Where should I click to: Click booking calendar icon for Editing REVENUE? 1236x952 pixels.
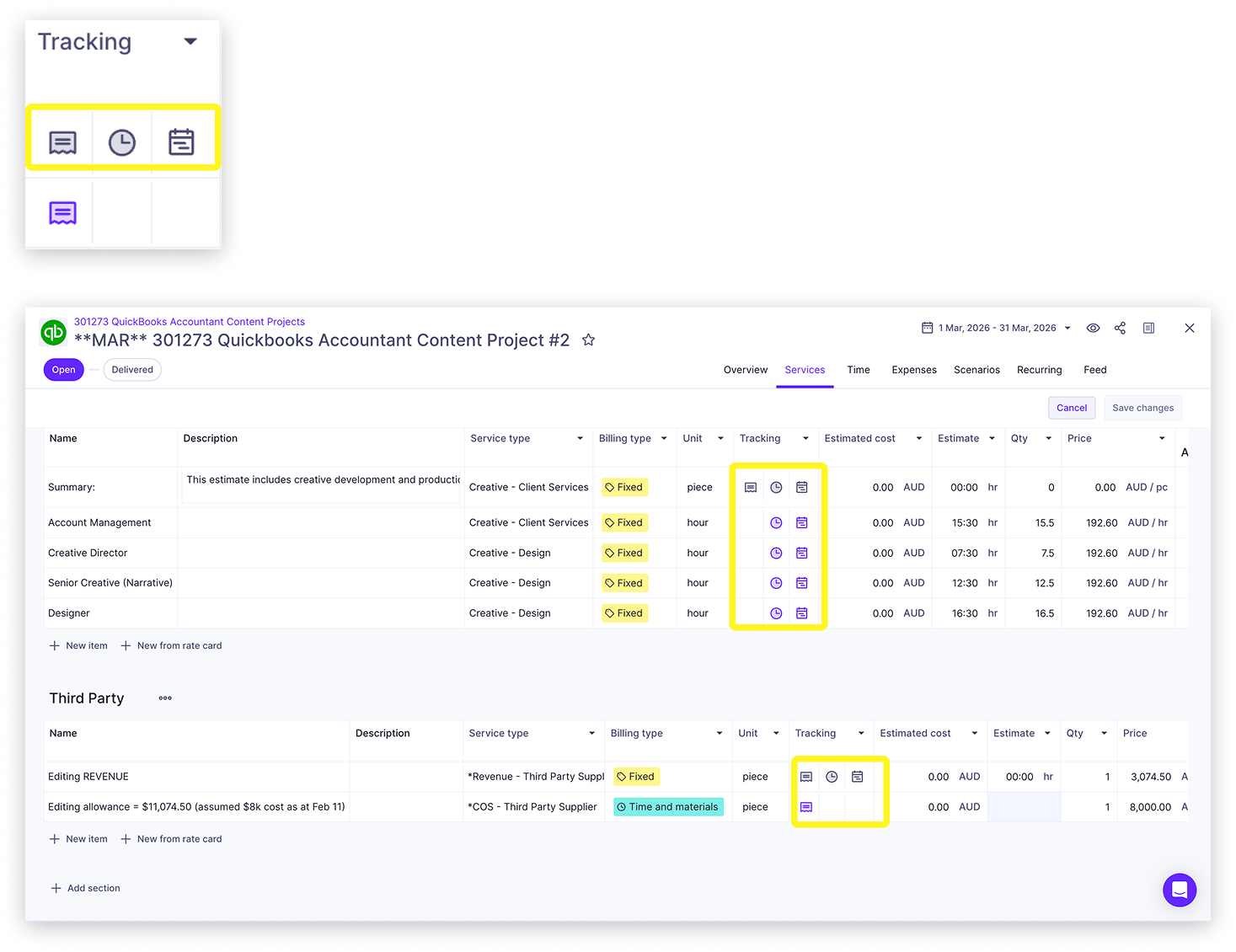click(x=857, y=777)
